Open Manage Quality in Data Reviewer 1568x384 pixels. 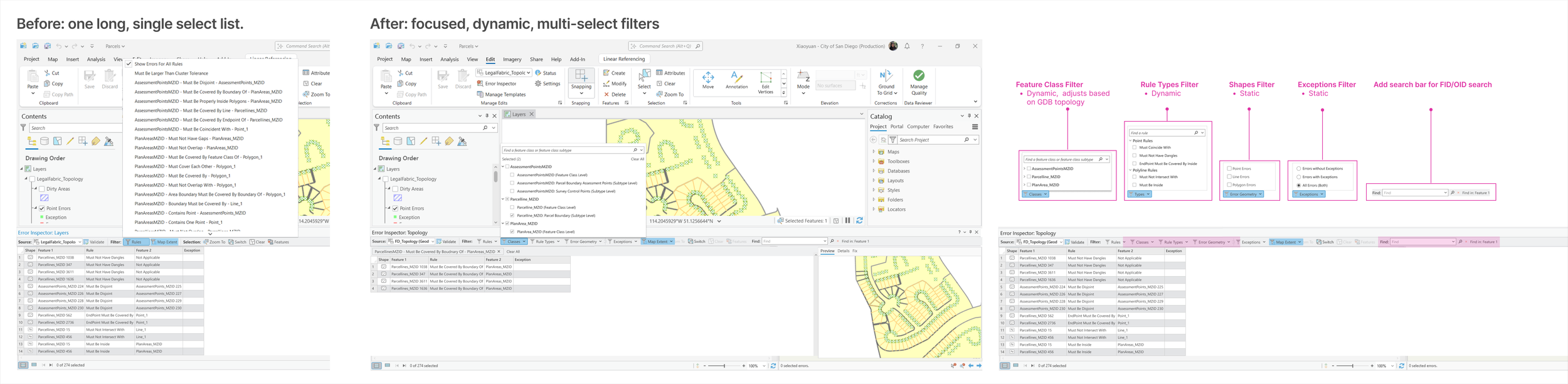pyautogui.click(x=919, y=82)
